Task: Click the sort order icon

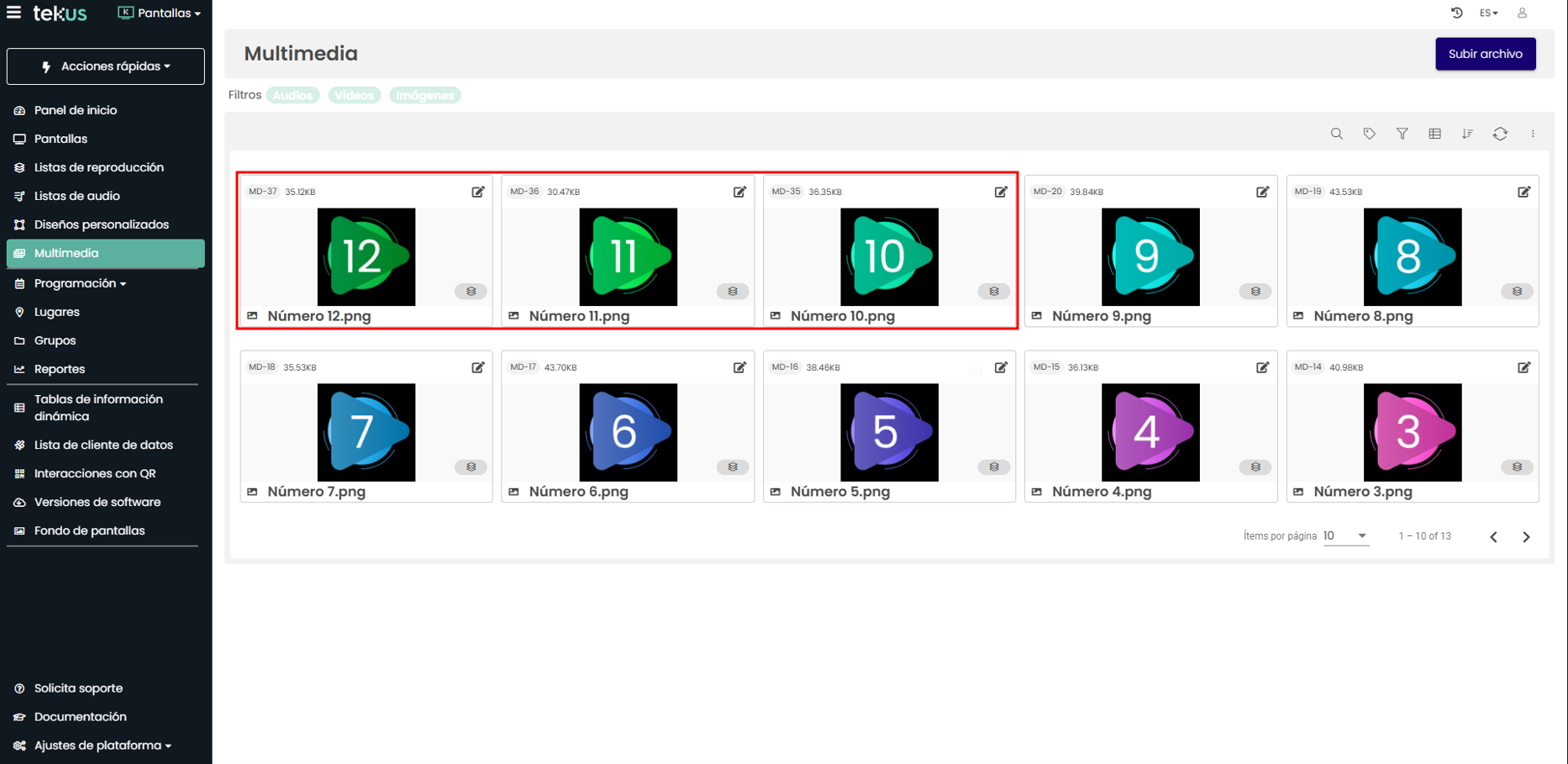Action: point(1467,134)
